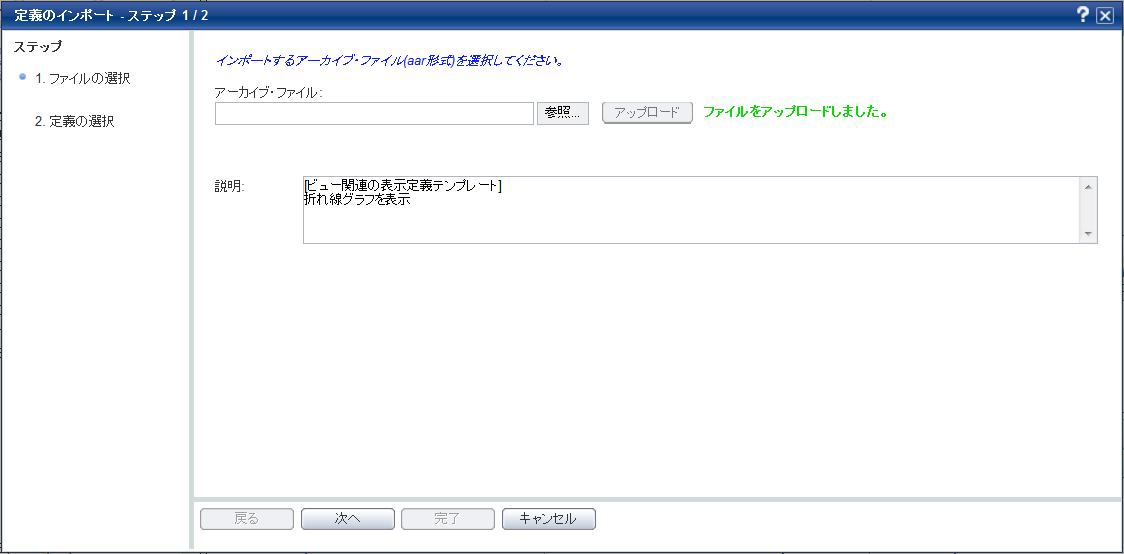Image resolution: width=1124 pixels, height=554 pixels.
Task: Click the [ビュー関連の表示定義テンプレート] line
Action: [402, 187]
